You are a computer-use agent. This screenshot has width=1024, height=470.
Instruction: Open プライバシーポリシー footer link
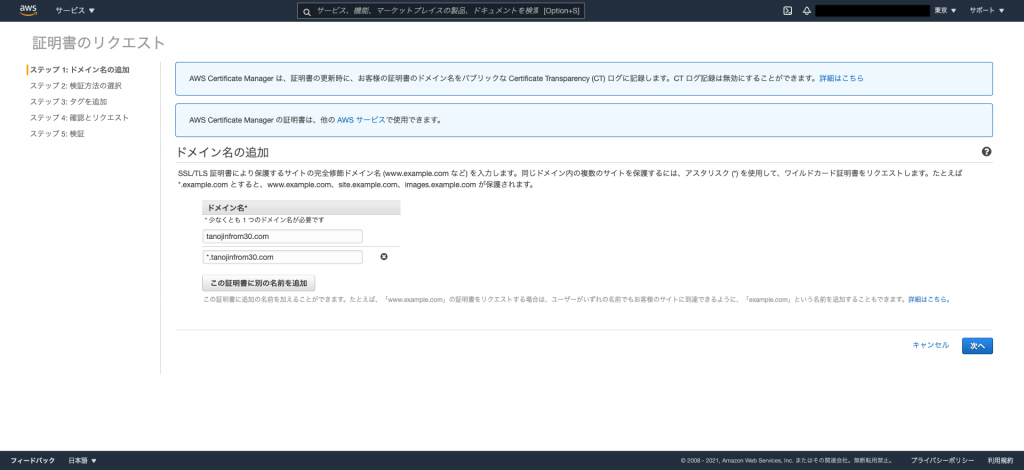tap(942, 460)
